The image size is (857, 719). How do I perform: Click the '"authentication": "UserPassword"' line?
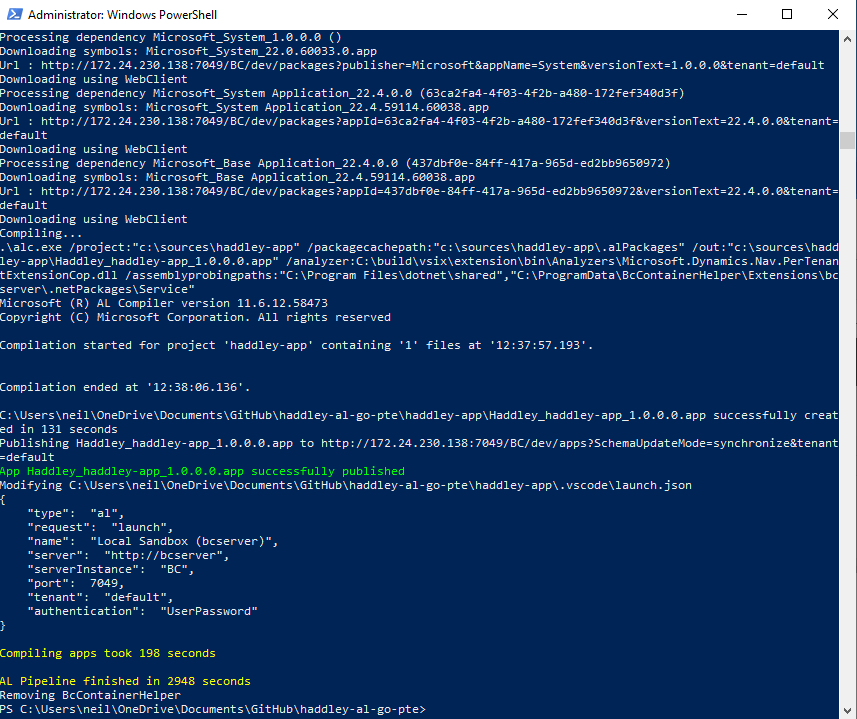142,611
